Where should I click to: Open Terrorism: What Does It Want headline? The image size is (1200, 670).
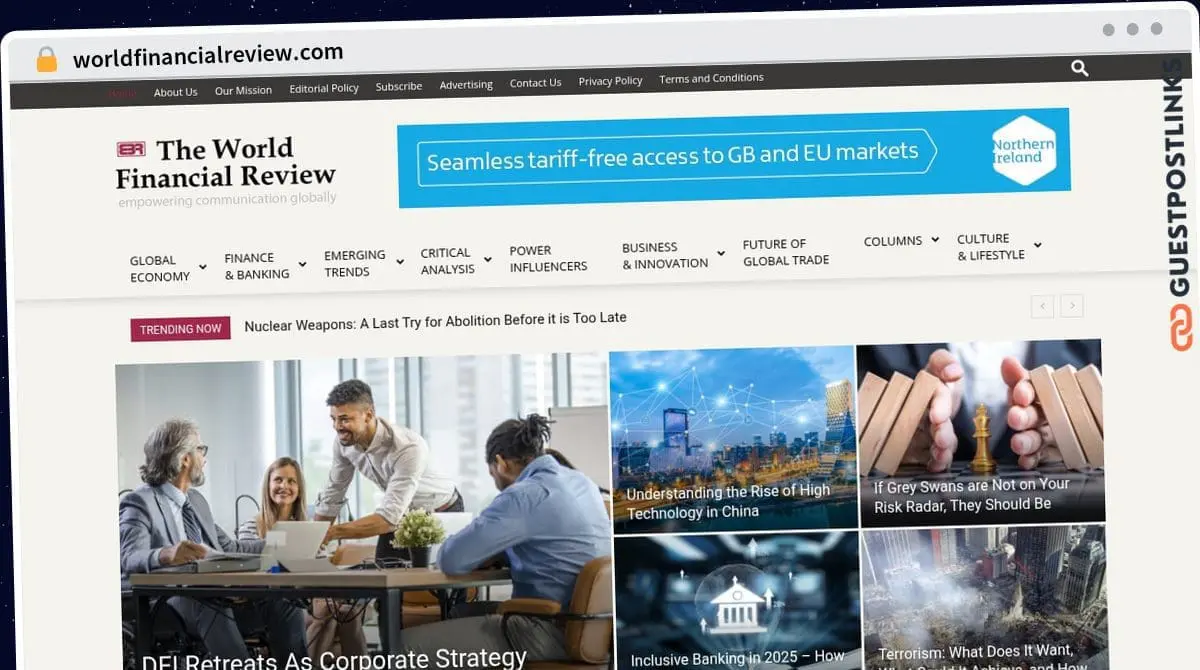point(982,657)
